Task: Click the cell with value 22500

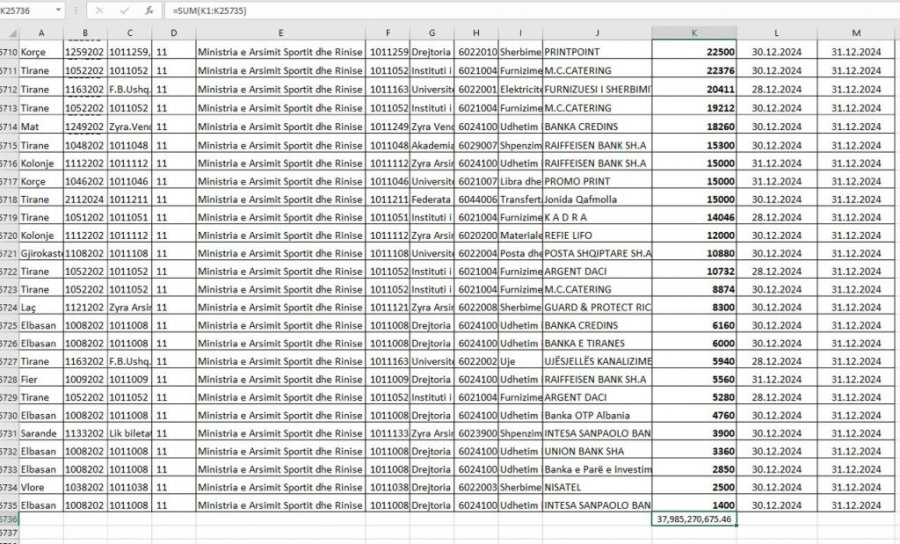Action: click(694, 51)
